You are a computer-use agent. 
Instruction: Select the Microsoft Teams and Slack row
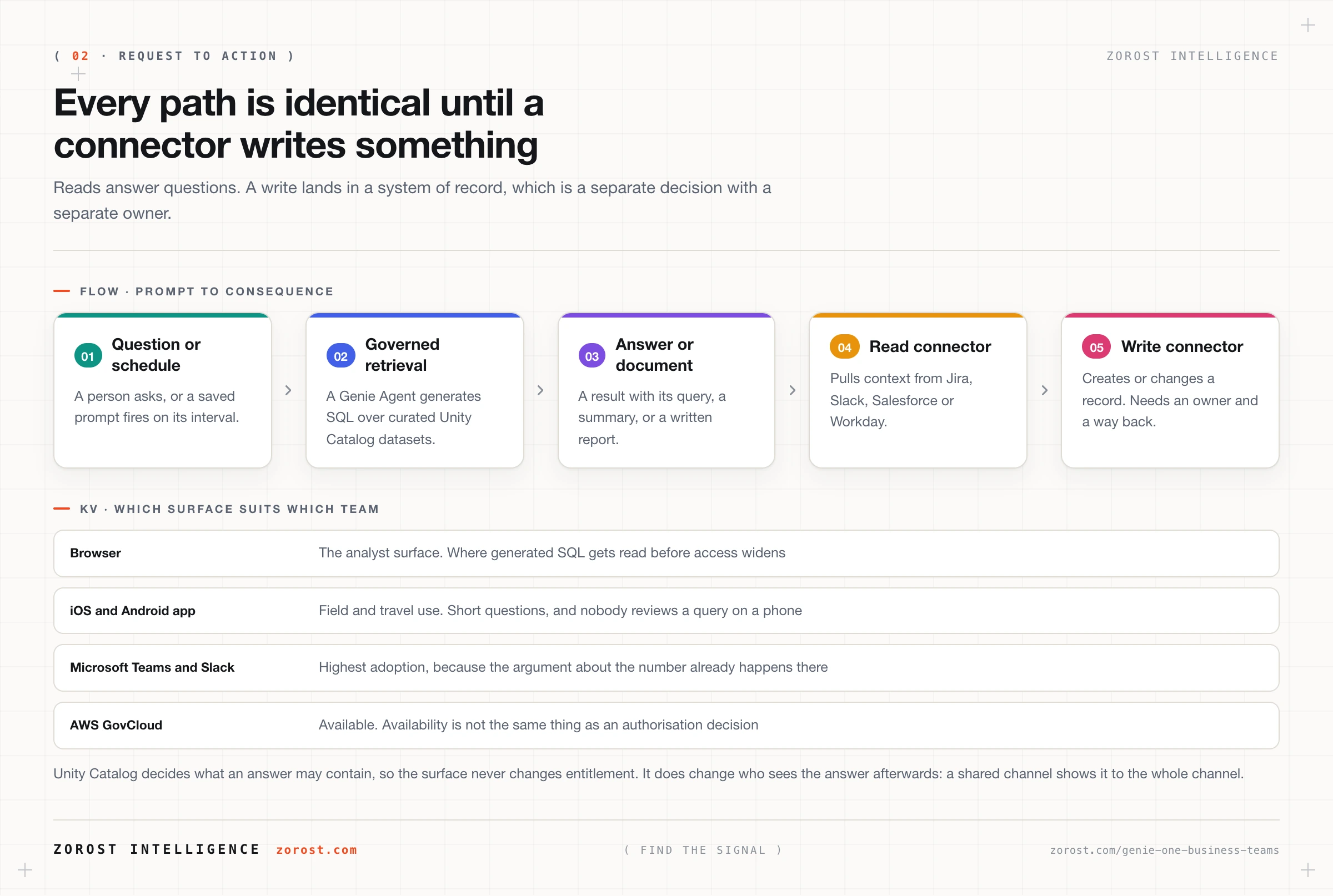(666, 667)
